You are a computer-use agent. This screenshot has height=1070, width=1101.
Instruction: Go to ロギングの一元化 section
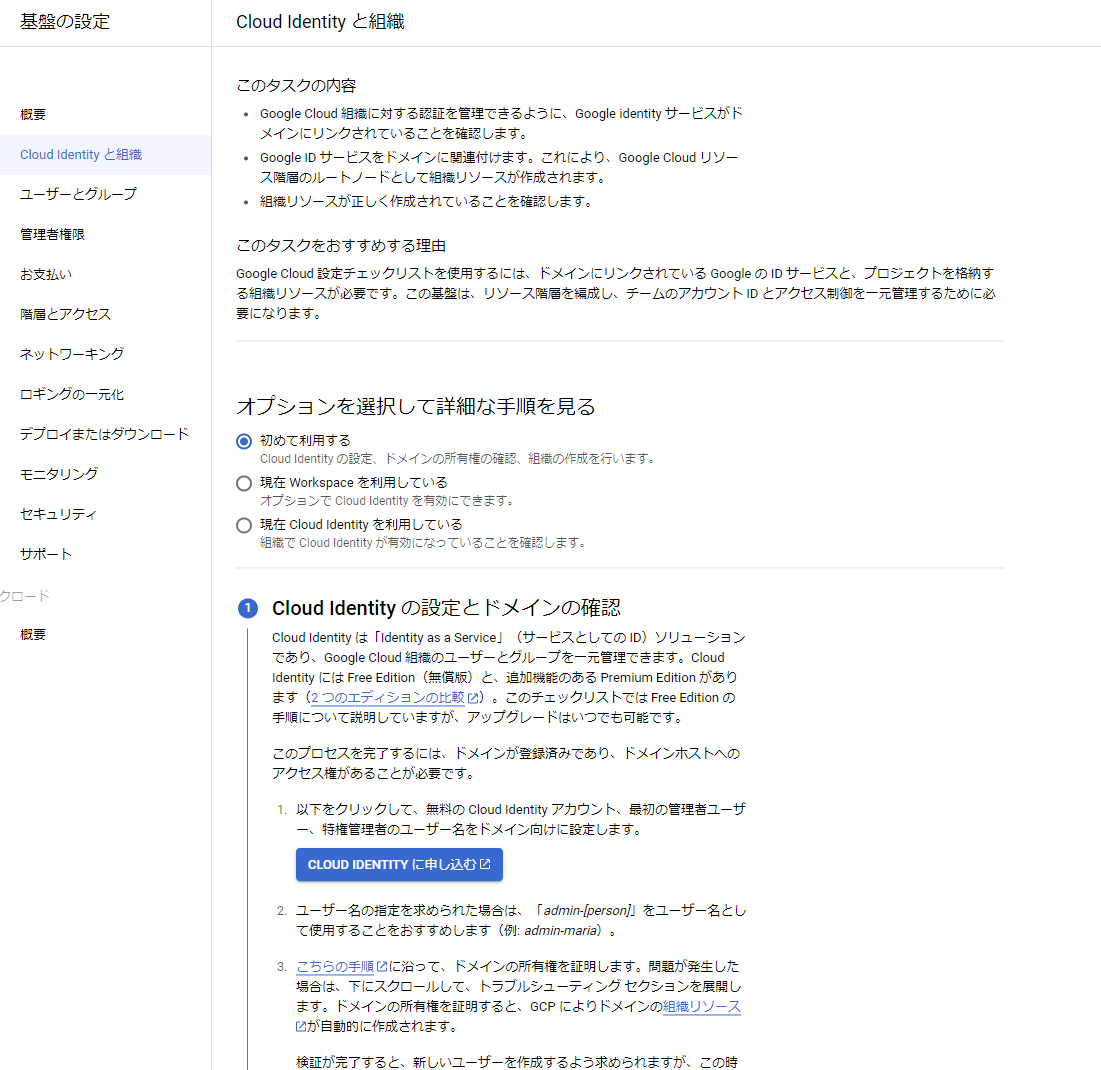[x=72, y=394]
